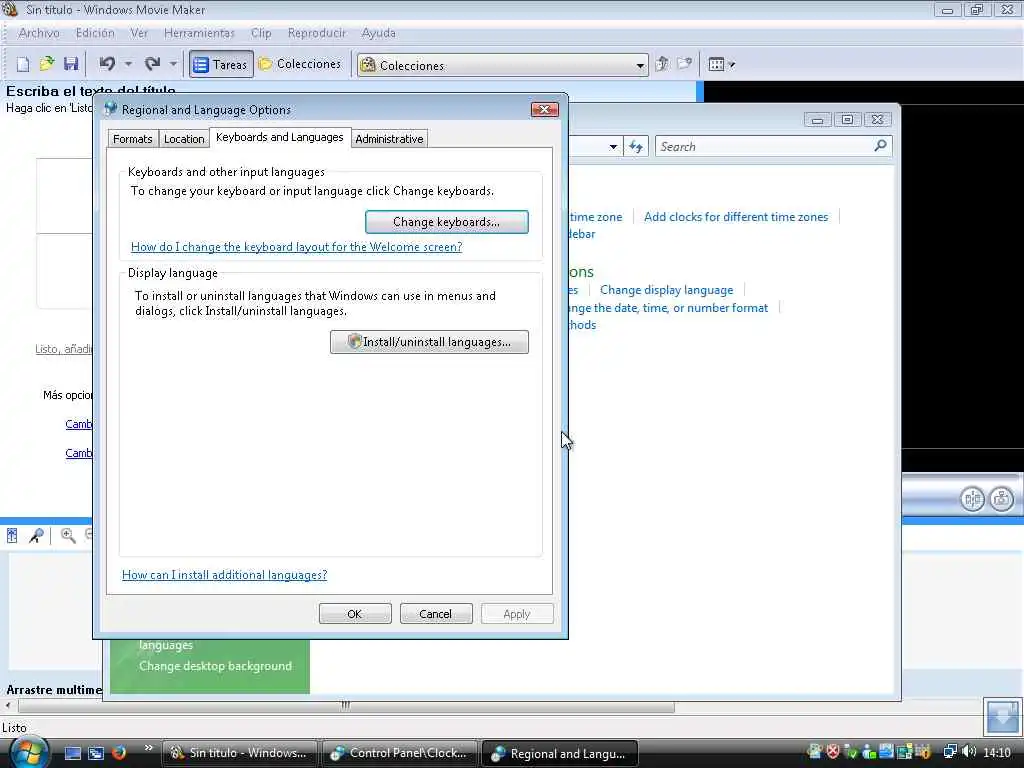
Task: Click Change desktop background in Control Panel
Action: pyautogui.click(x=216, y=666)
